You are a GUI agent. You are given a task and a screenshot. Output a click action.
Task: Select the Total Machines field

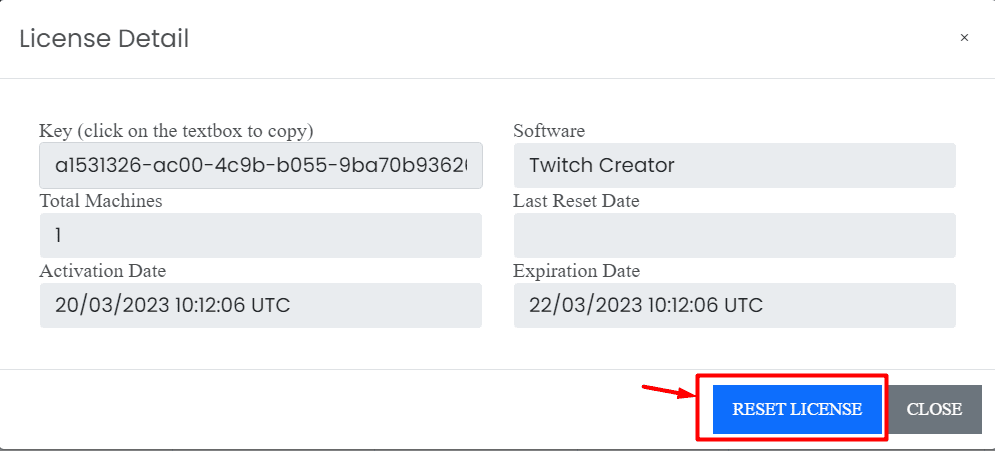click(x=261, y=235)
